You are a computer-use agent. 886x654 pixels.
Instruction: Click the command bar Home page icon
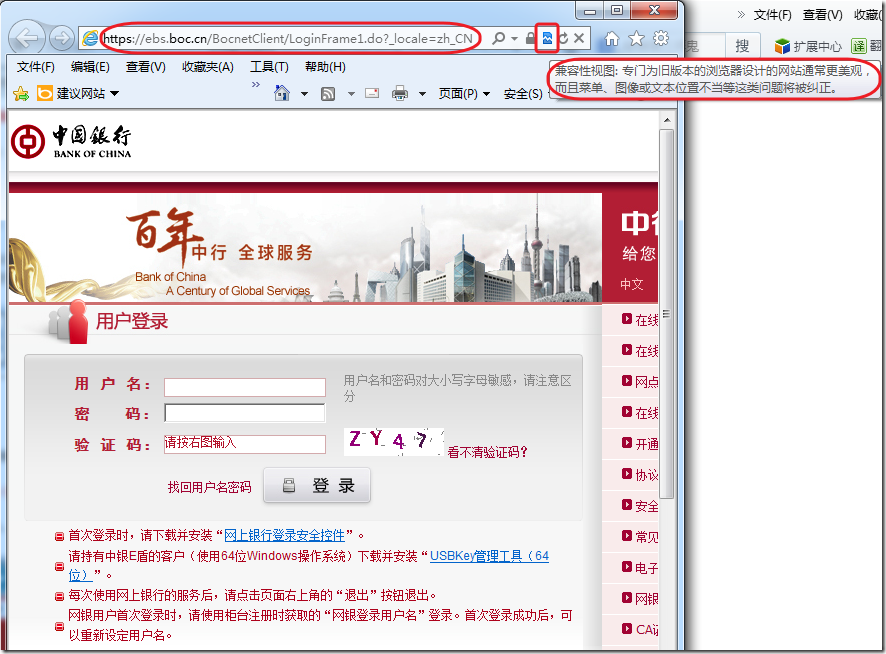[282, 93]
